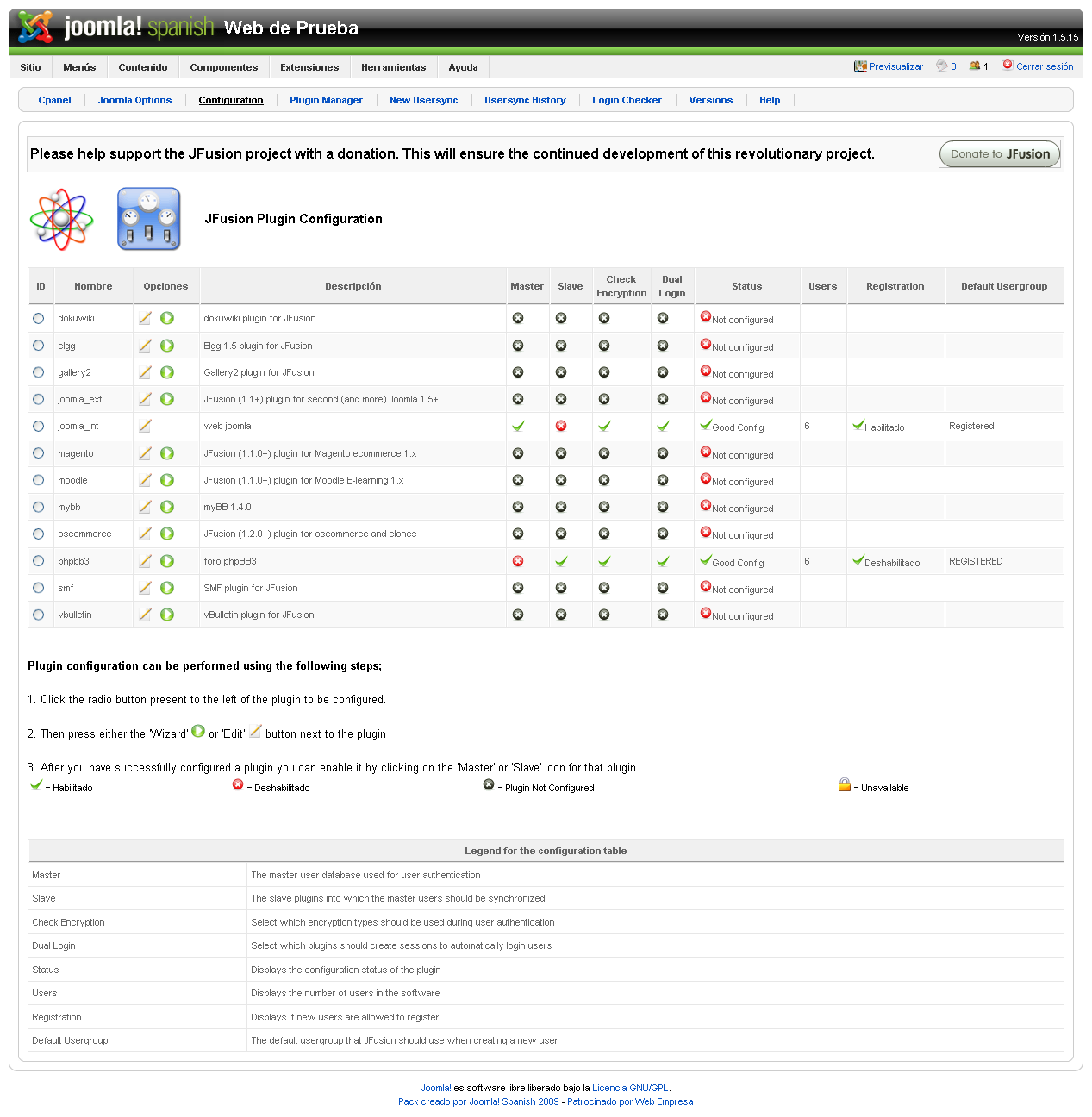Click the edit pencil for oscommerce

tap(145, 534)
